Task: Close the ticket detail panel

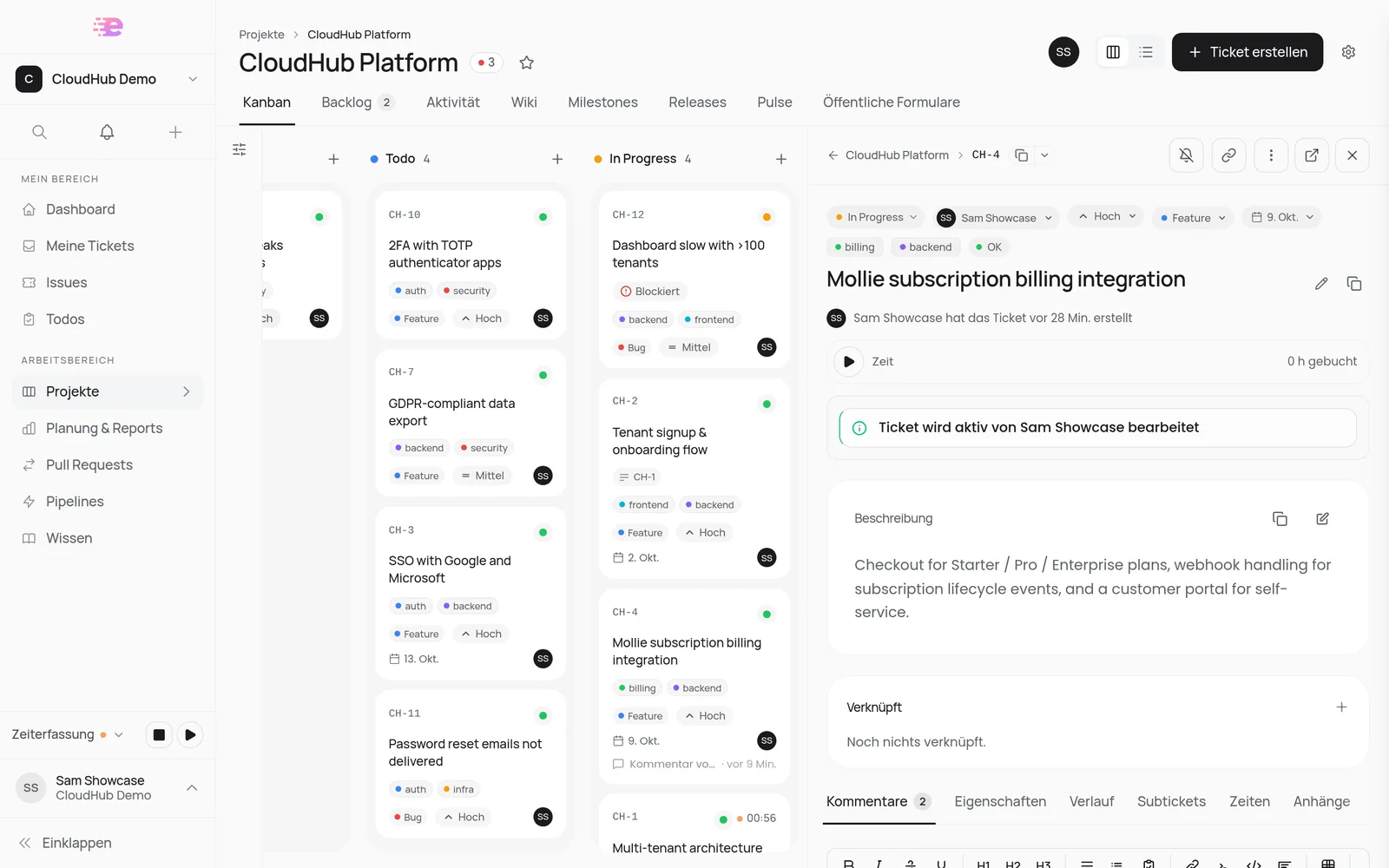Action: coord(1352,155)
